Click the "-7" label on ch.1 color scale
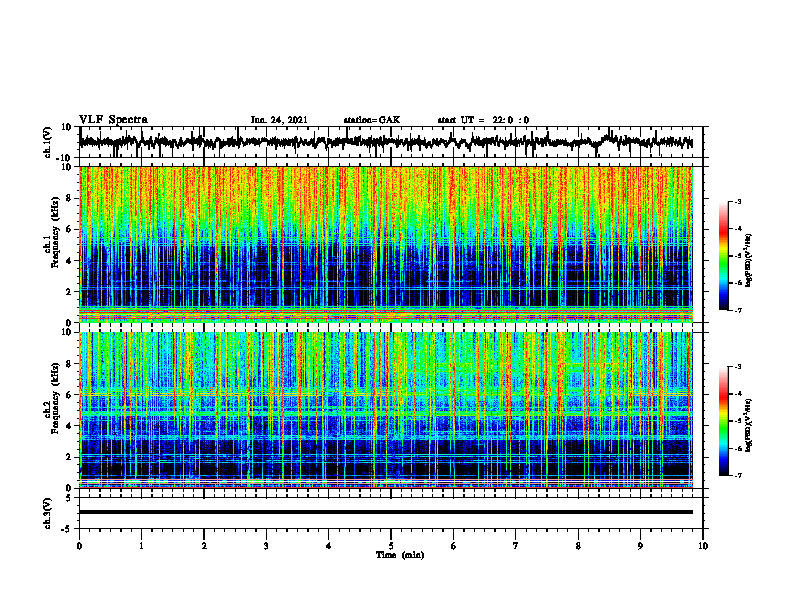 coord(738,310)
